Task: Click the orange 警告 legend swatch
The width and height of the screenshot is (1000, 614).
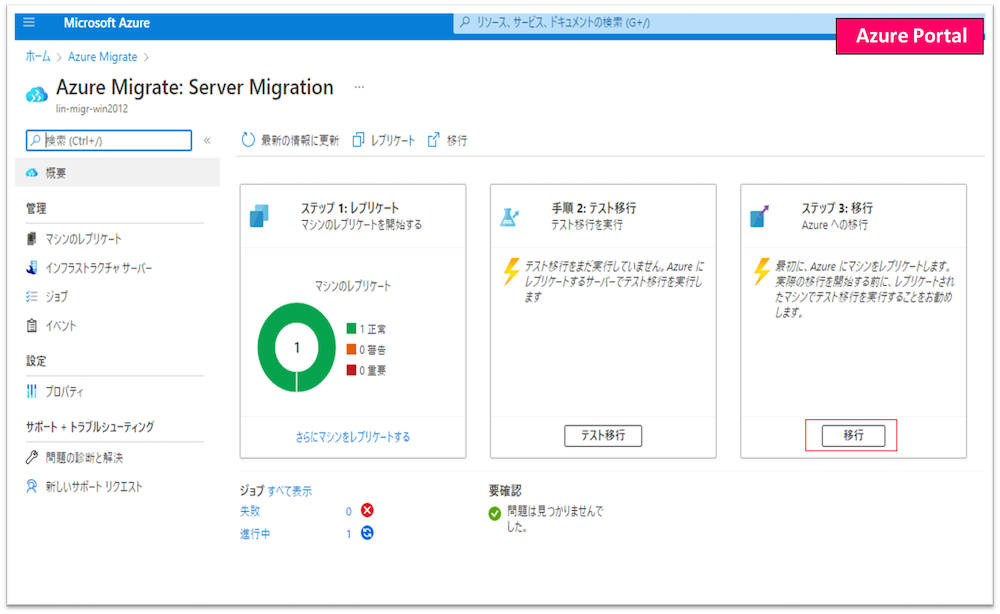Action: [x=351, y=349]
